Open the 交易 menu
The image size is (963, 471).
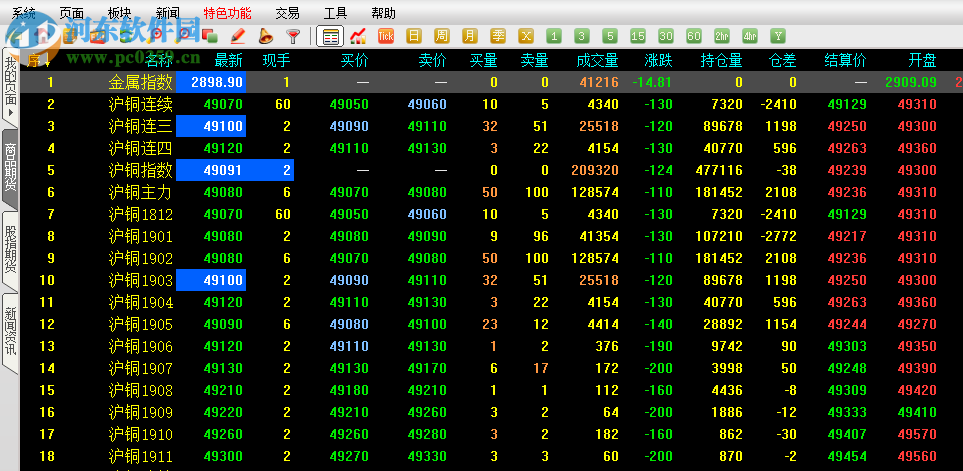(x=287, y=13)
